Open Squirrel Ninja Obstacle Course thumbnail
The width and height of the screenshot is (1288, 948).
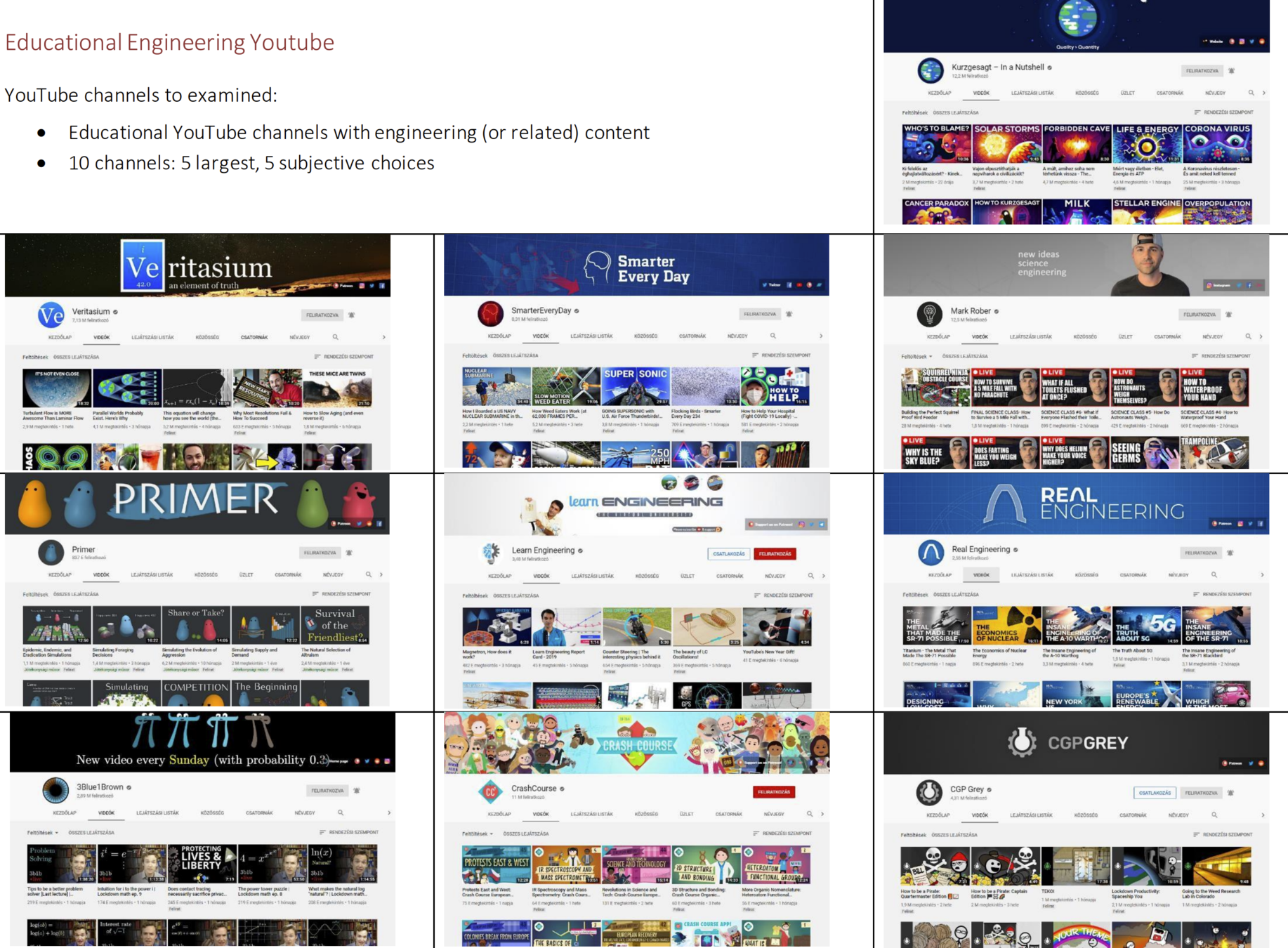[935, 387]
